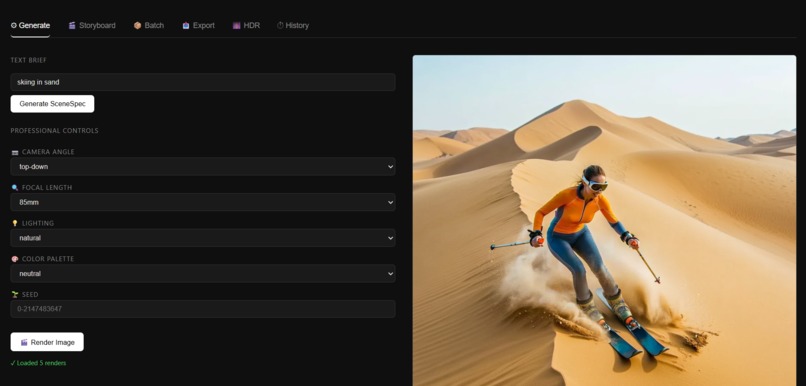The height and width of the screenshot is (386, 806).
Task: Click the Seed input field
Action: [x=203, y=309]
